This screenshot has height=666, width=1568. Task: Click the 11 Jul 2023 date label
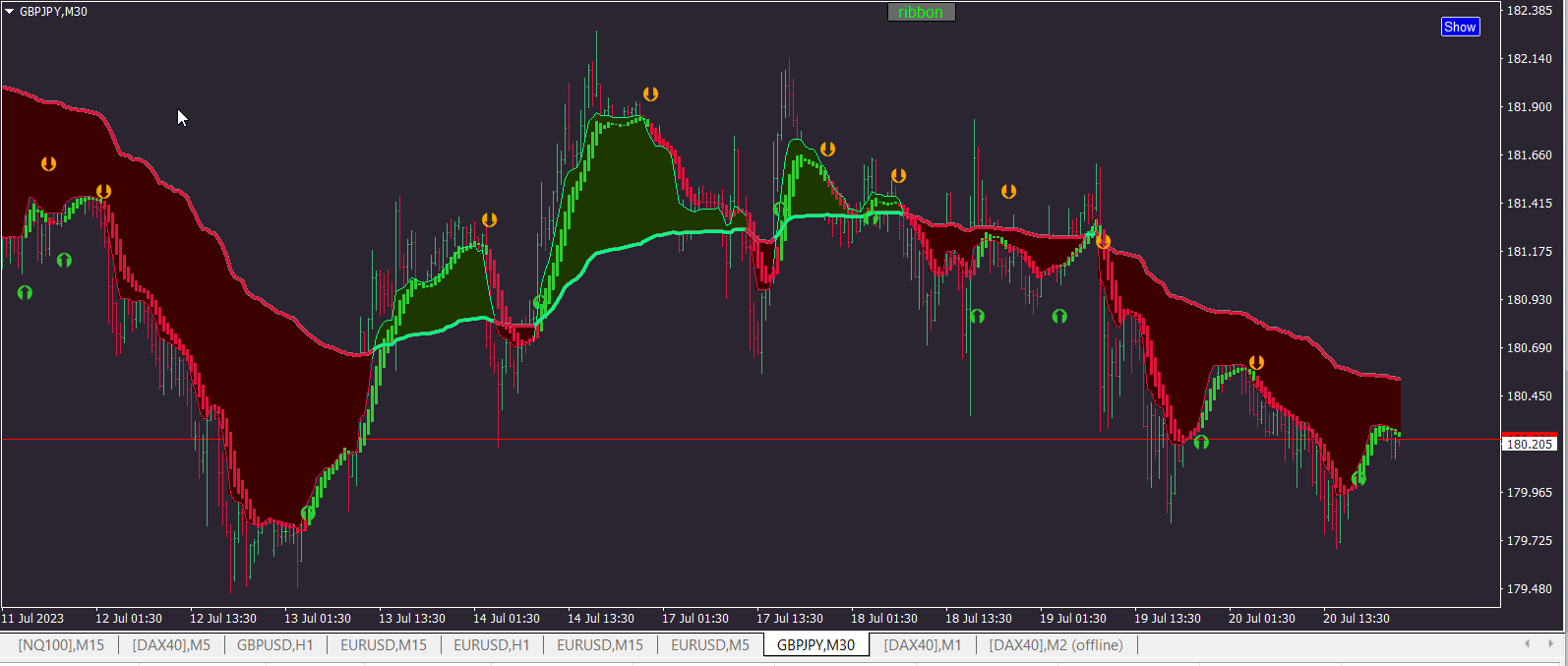pos(32,619)
